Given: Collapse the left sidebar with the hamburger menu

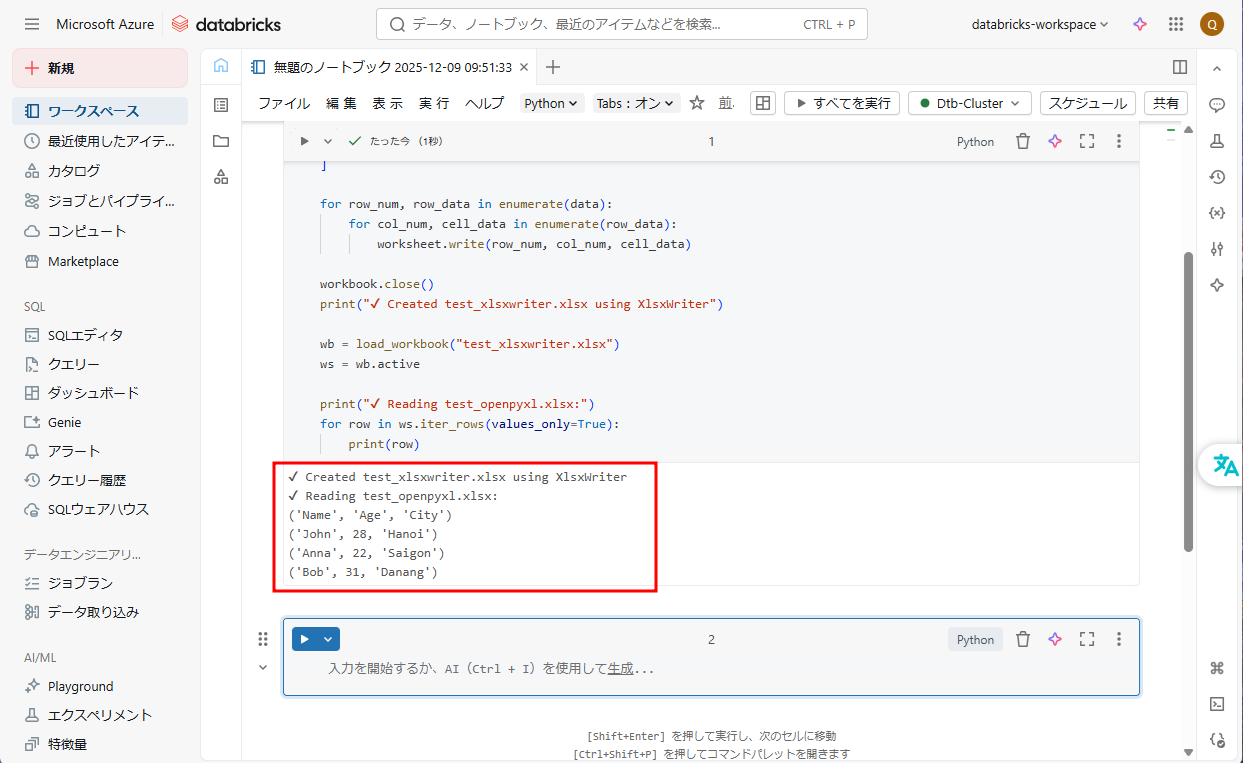Looking at the screenshot, I should tap(32, 24).
